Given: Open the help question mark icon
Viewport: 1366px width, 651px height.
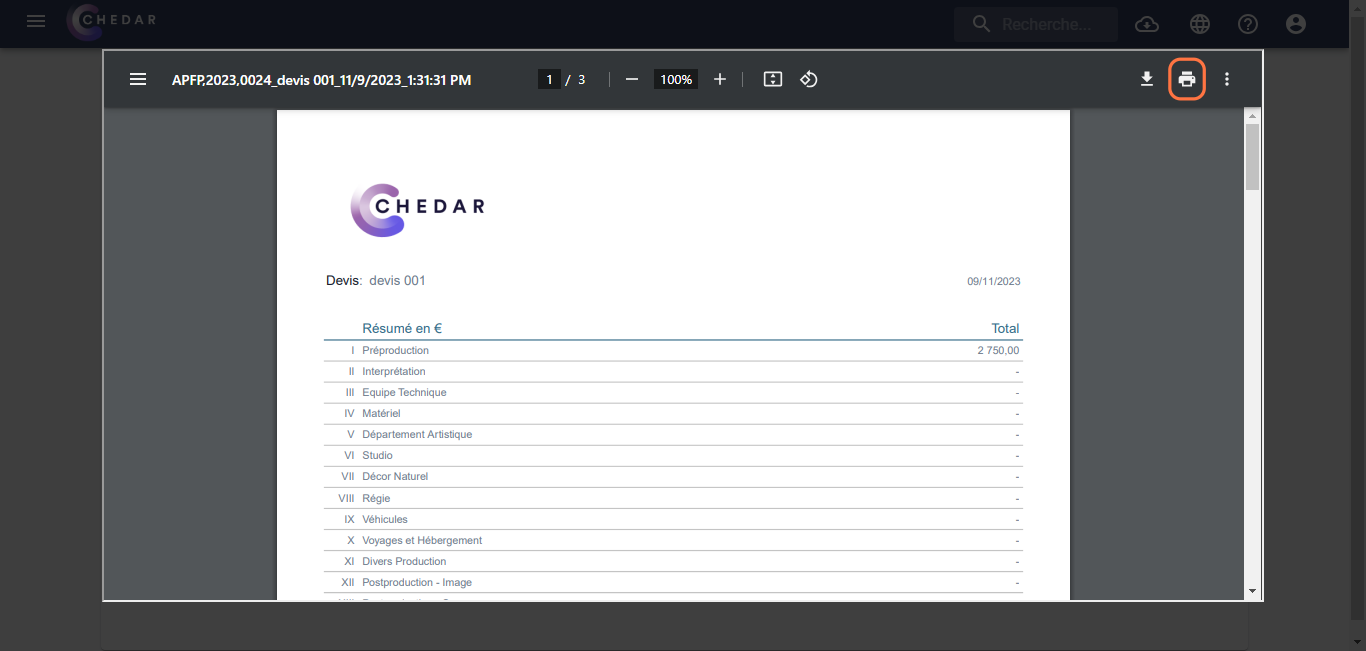Looking at the screenshot, I should (1248, 24).
